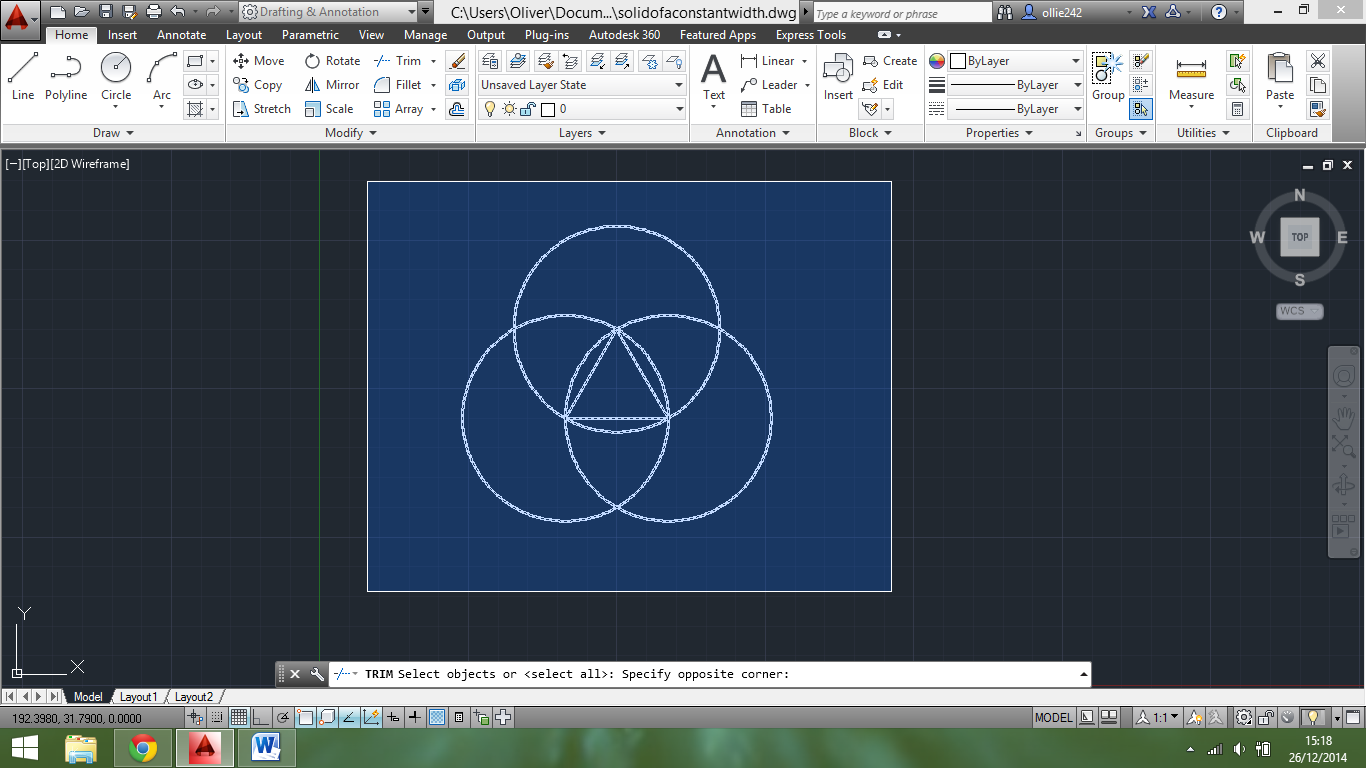Toggle Show/Hide Lineweight in status bar
1366x768 pixels.
(x=415, y=717)
